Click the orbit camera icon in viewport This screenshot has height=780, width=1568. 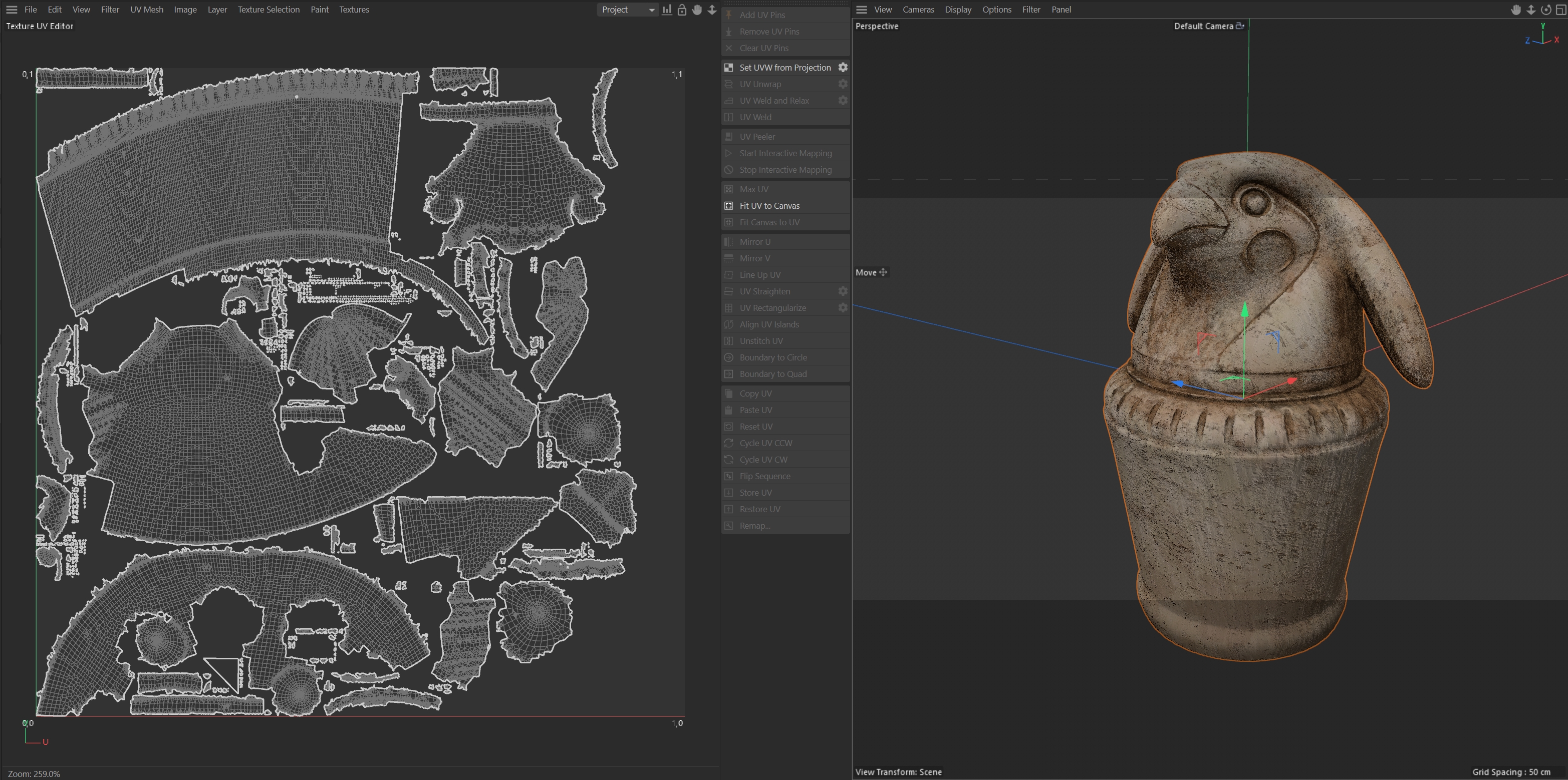[1546, 10]
